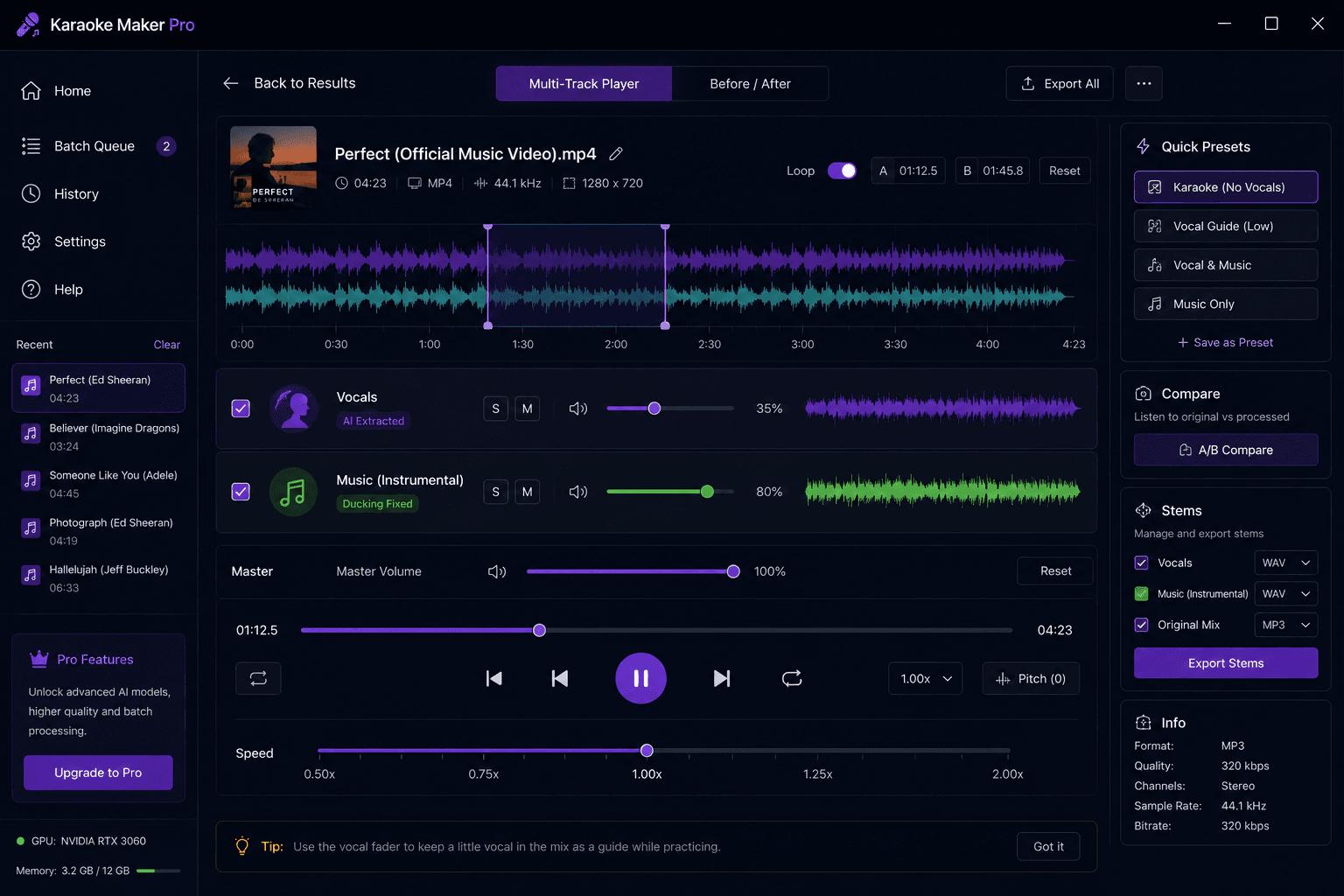Open the Pitch (0) control
This screenshot has width=1344, height=896.
[x=1031, y=679]
